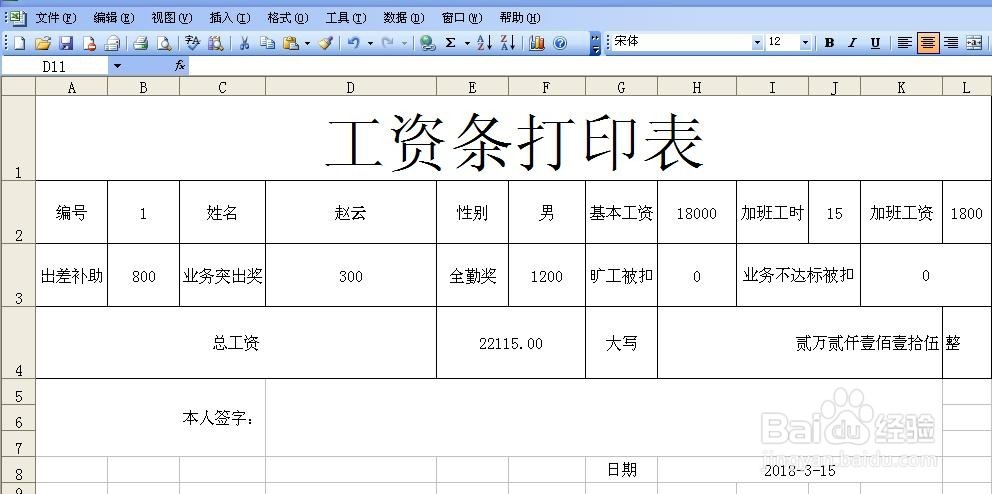This screenshot has width=992, height=494.
Task: Open the Undo history dropdown arrow
Action: coord(370,43)
